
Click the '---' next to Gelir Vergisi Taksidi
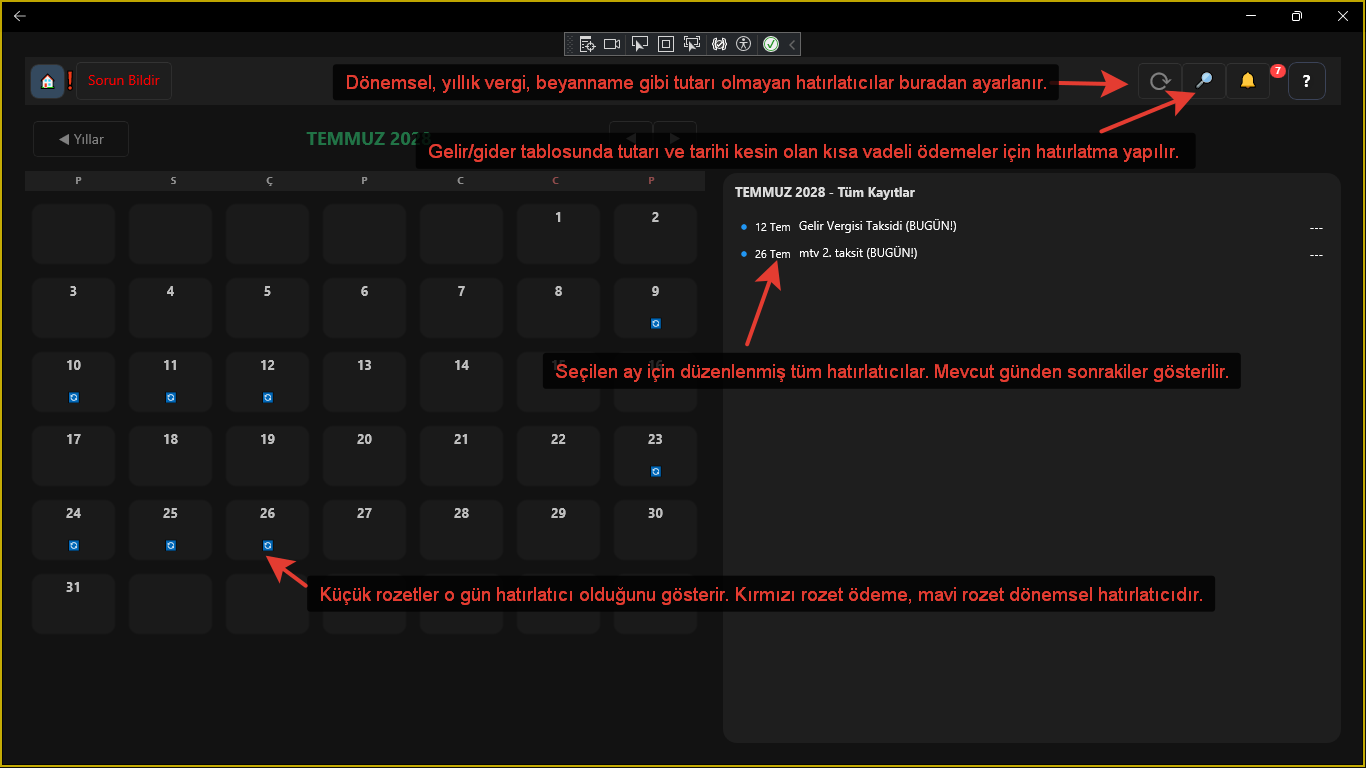coord(1315,226)
